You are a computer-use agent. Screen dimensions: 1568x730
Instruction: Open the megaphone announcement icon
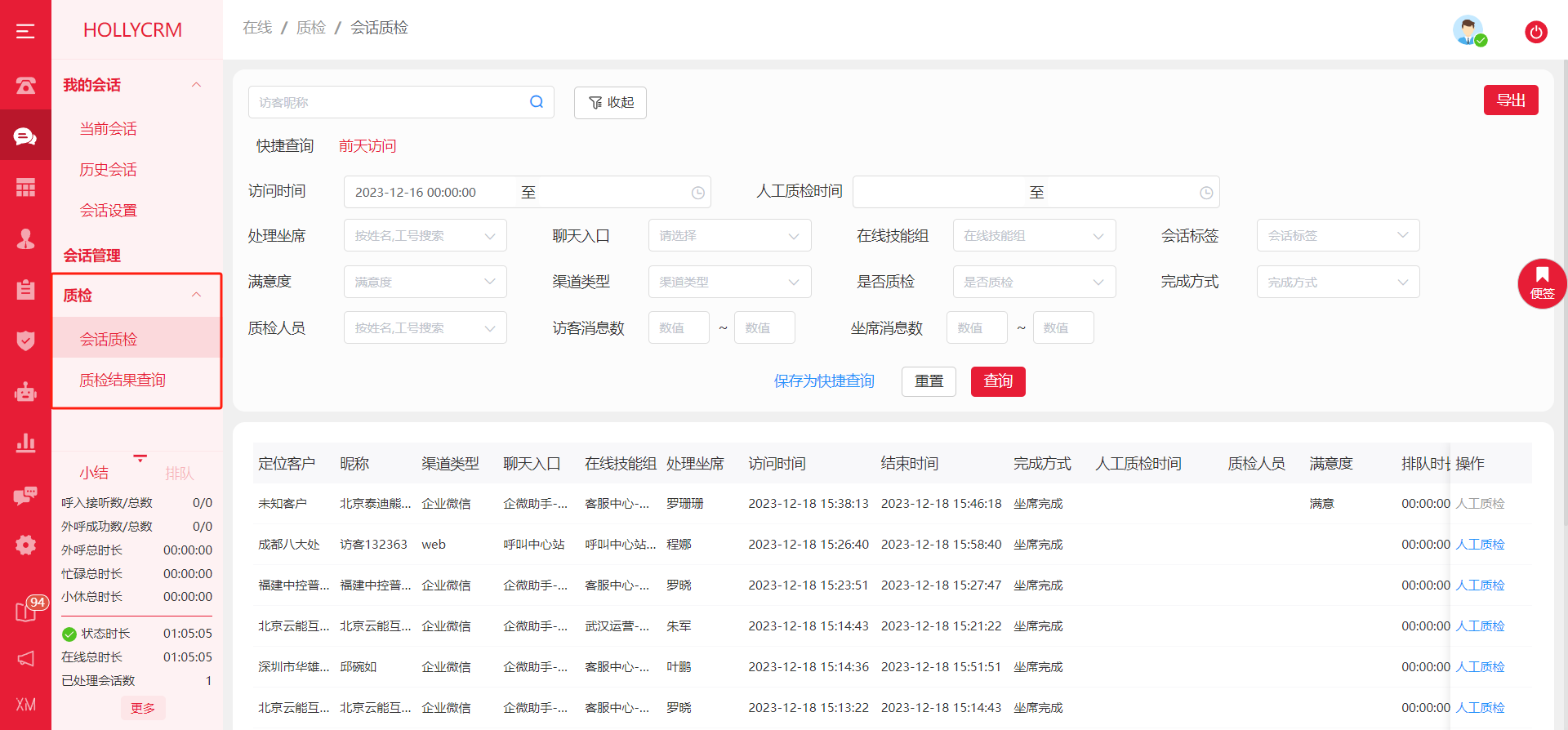25,658
